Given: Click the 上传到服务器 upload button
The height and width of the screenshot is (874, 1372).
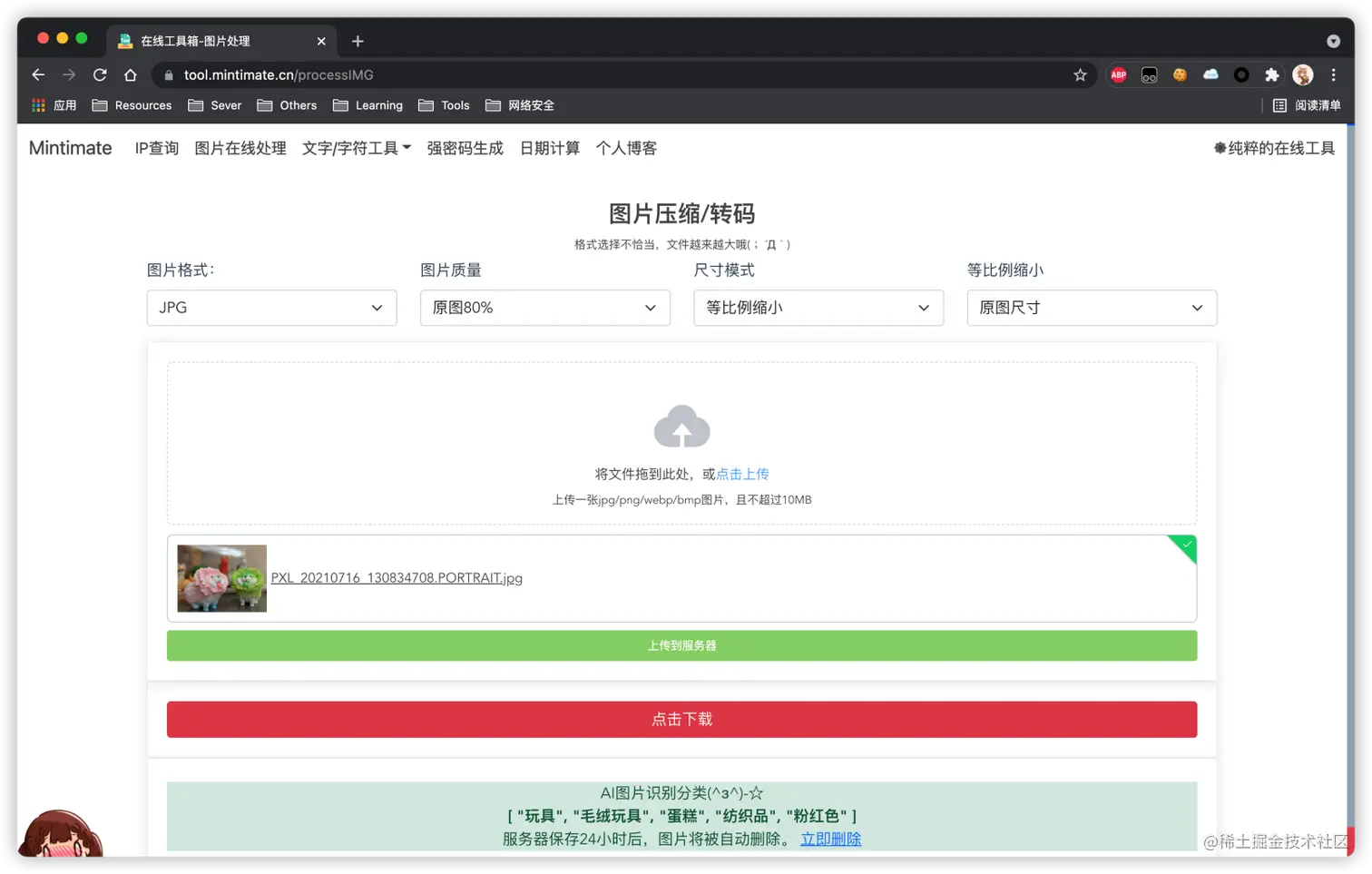Looking at the screenshot, I should (681, 645).
